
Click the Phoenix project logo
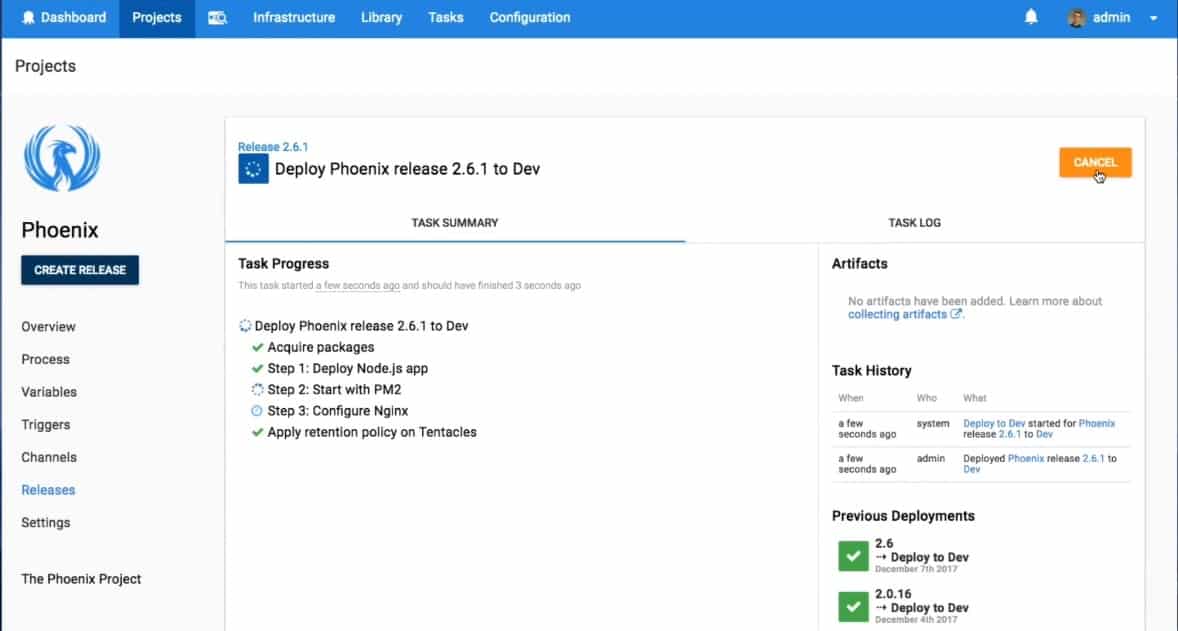(62, 158)
